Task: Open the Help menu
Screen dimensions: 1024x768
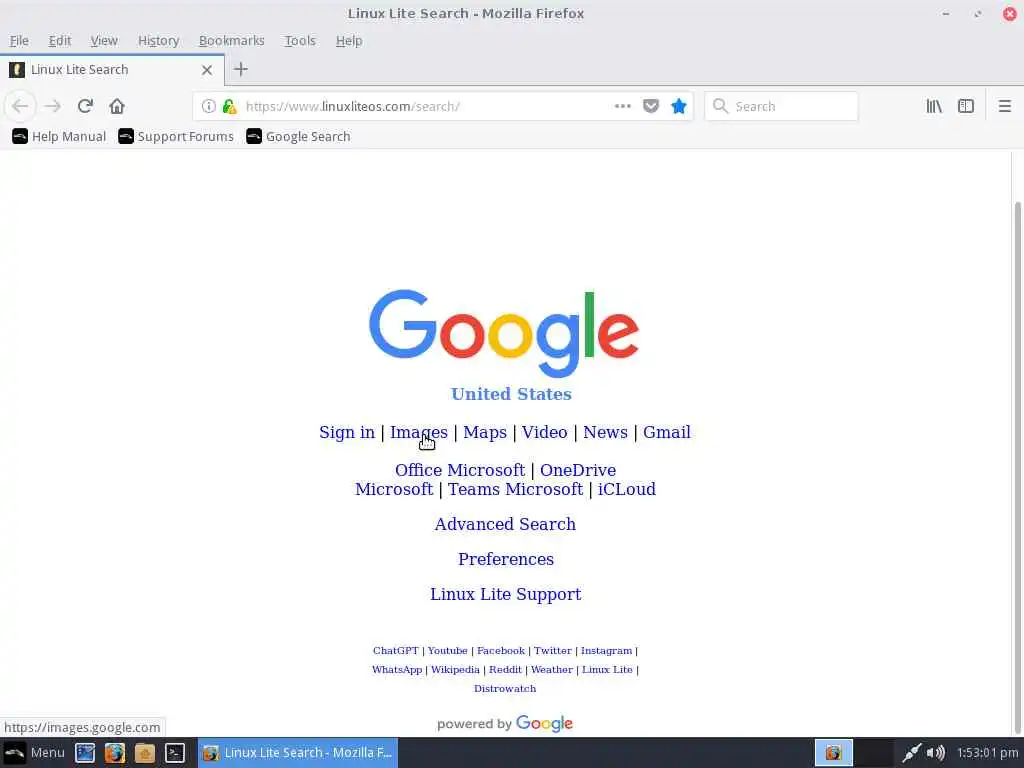Action: click(x=349, y=40)
